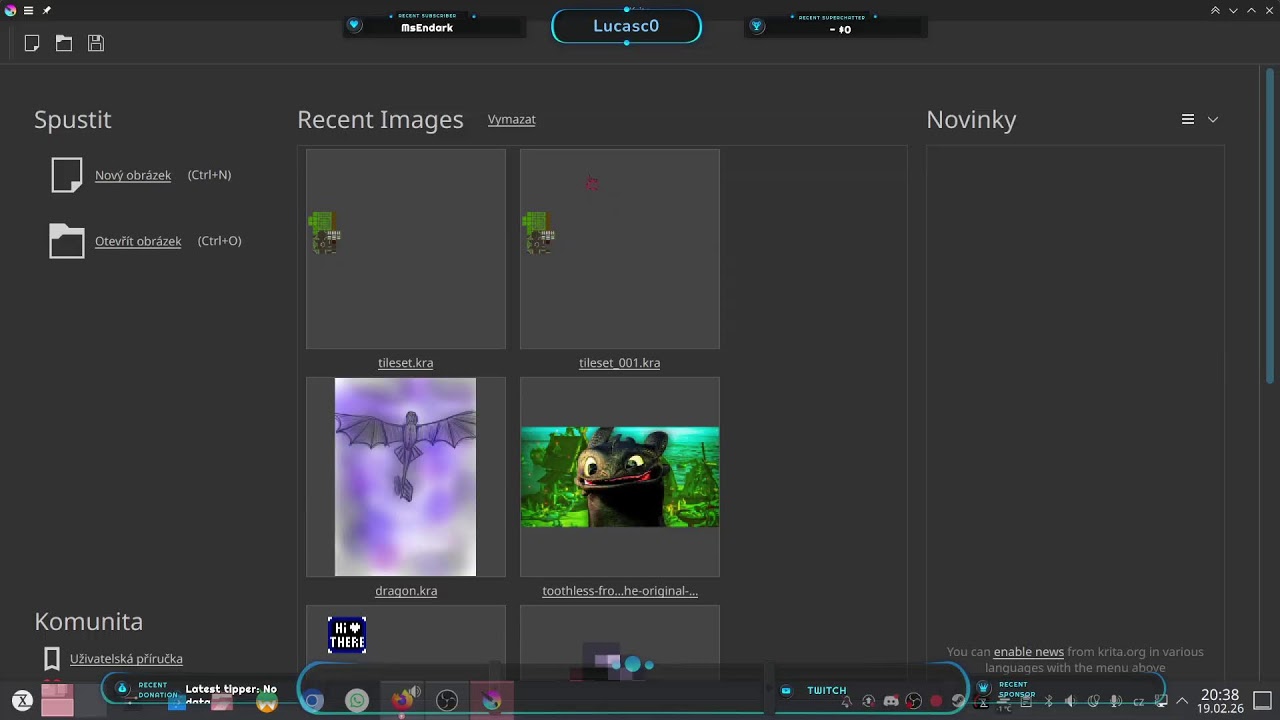
Task: Click the show desktop button
Action: click(x=1263, y=701)
